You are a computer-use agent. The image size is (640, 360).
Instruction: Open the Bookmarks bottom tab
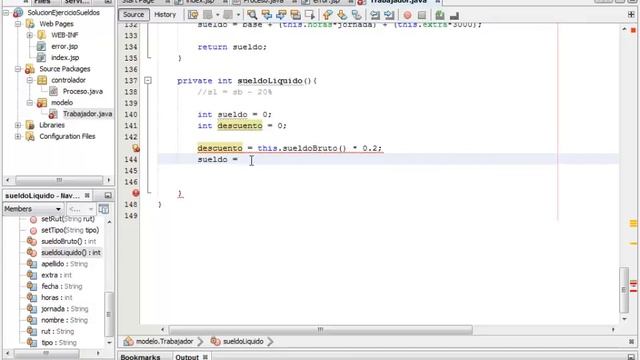coord(140,357)
